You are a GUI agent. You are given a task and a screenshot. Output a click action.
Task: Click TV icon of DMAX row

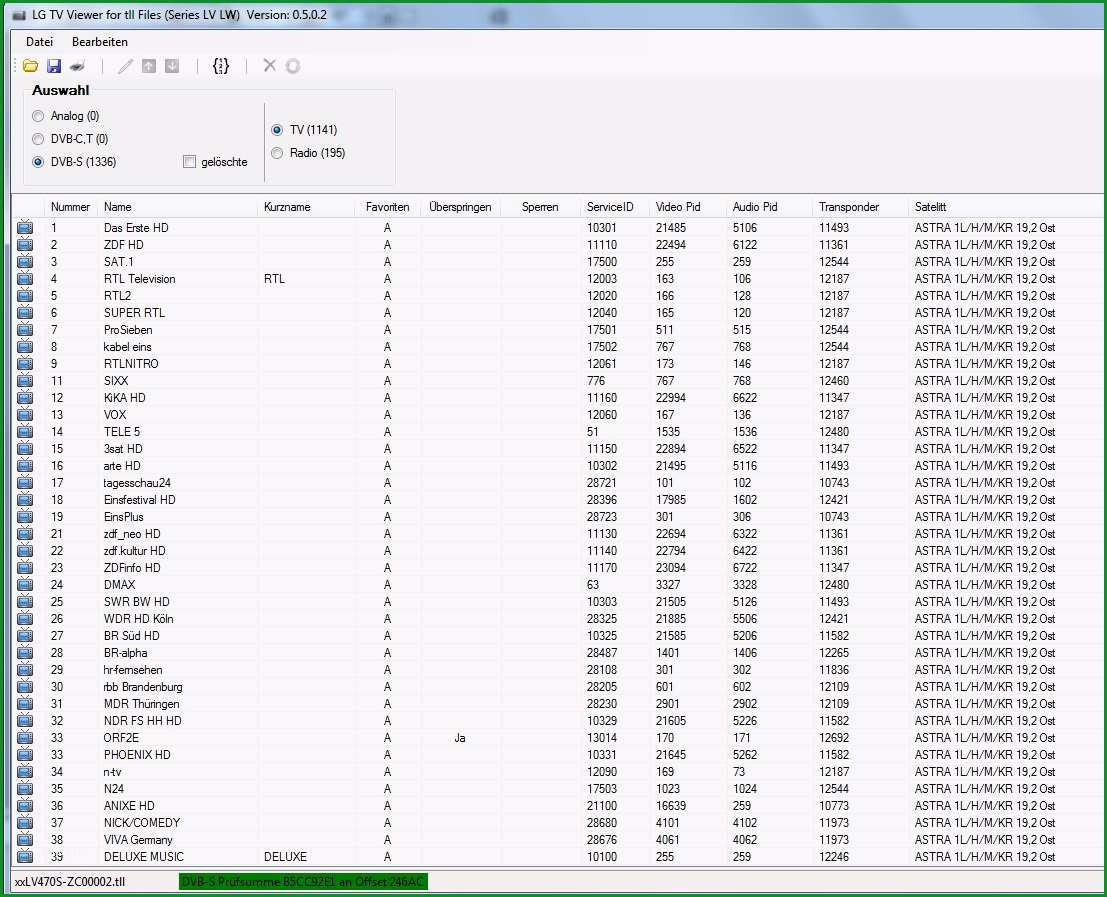(25, 584)
